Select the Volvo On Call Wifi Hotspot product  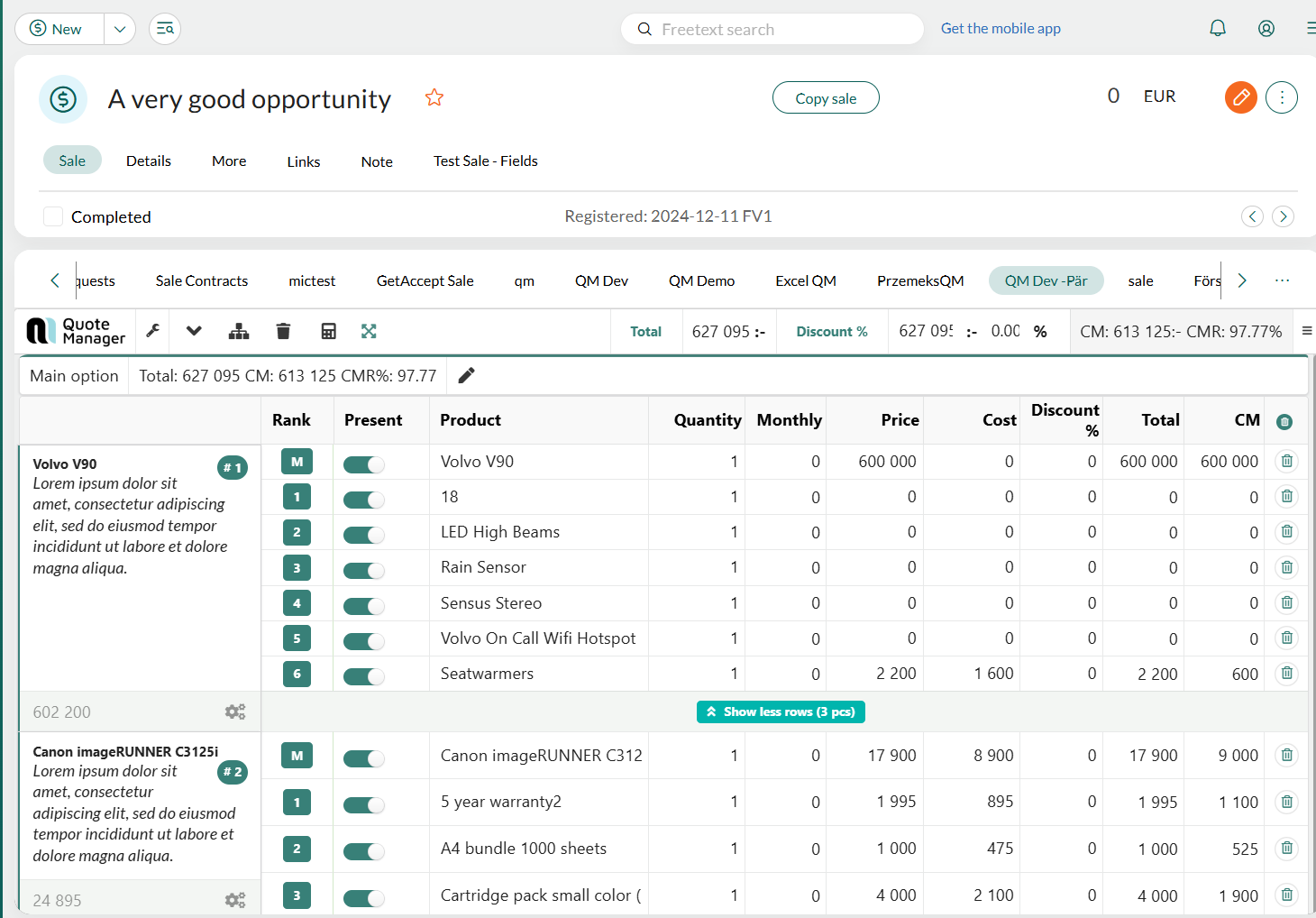pyautogui.click(x=538, y=638)
